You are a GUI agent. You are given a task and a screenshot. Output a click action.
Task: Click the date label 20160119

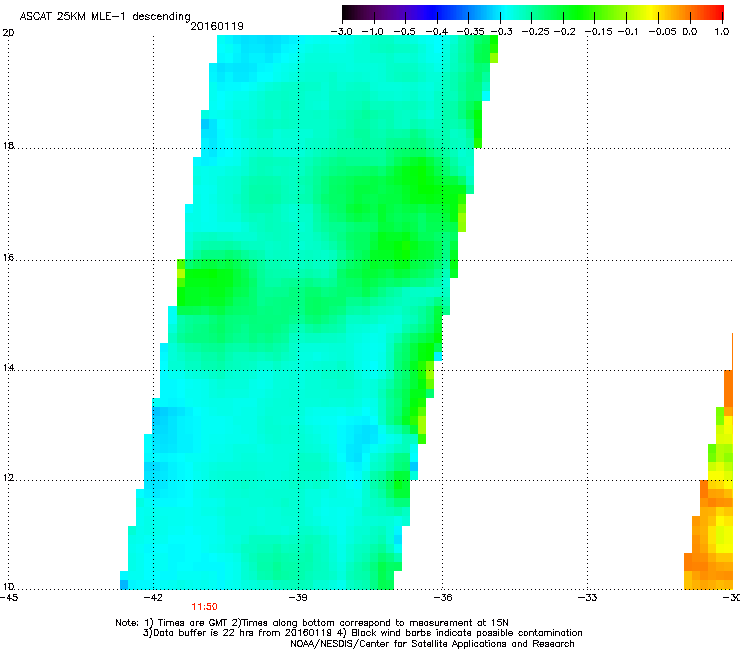click(217, 26)
